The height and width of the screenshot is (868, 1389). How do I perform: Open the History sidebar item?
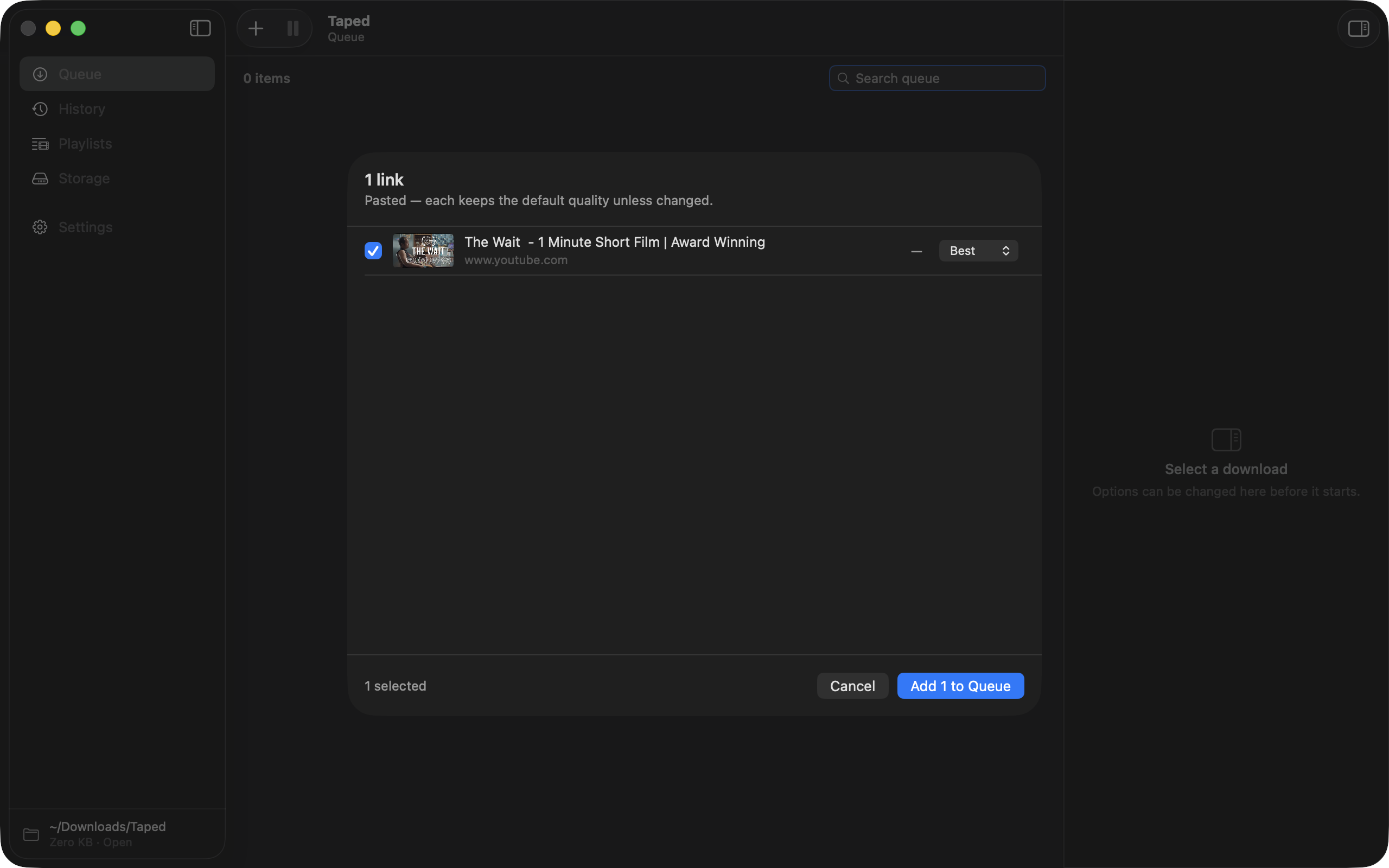(117, 109)
